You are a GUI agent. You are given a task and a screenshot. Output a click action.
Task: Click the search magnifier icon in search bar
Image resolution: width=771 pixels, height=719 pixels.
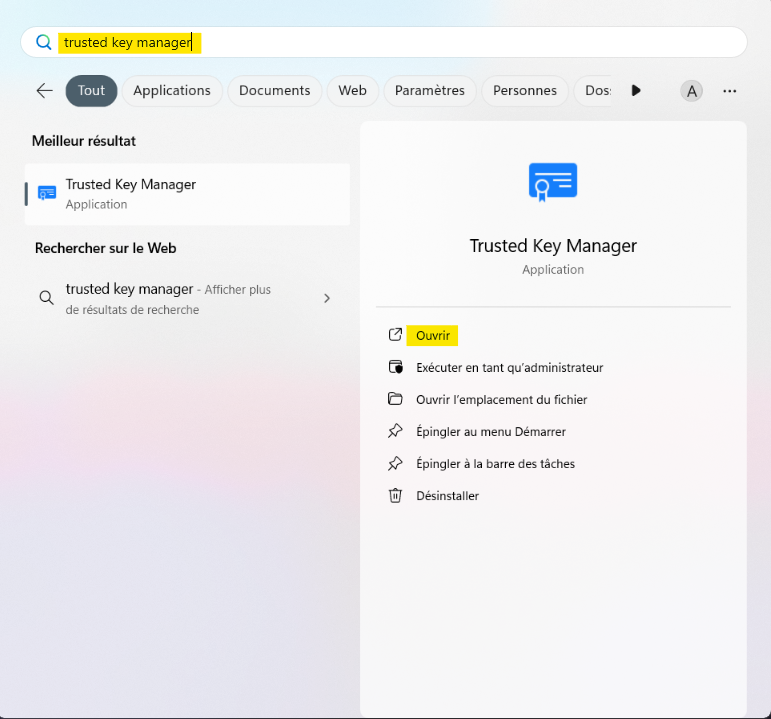pyautogui.click(x=43, y=42)
